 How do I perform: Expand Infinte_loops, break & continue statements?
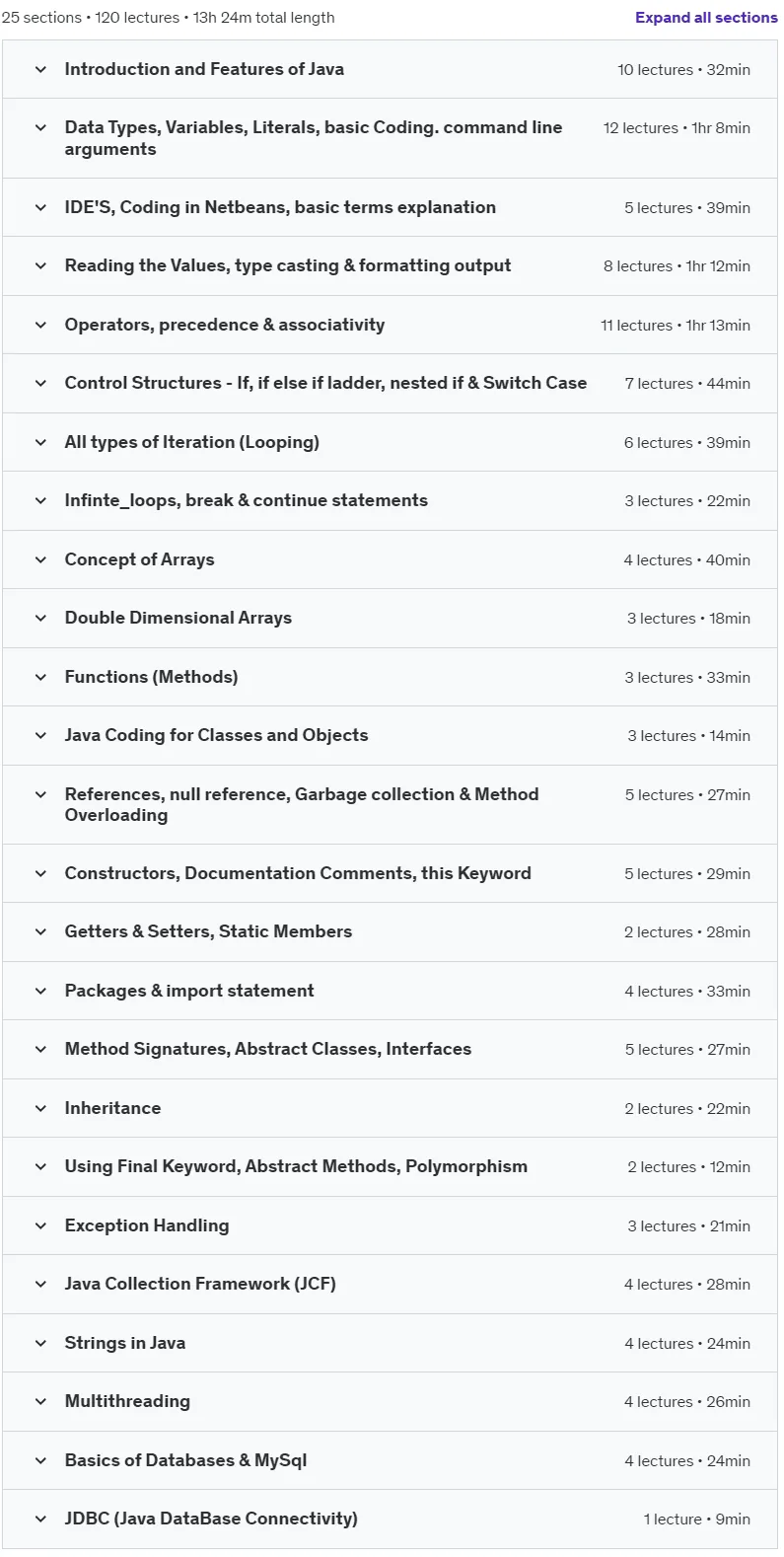click(391, 500)
